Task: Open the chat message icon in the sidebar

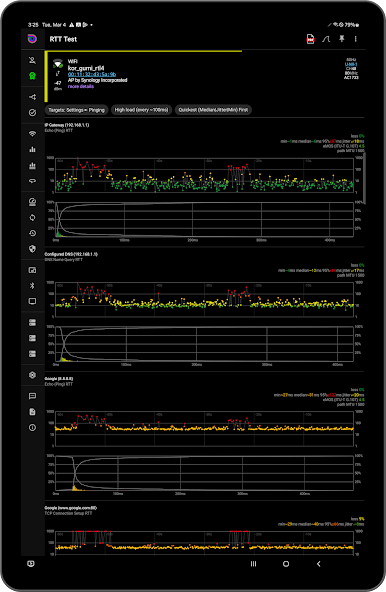Action: [x=32, y=396]
